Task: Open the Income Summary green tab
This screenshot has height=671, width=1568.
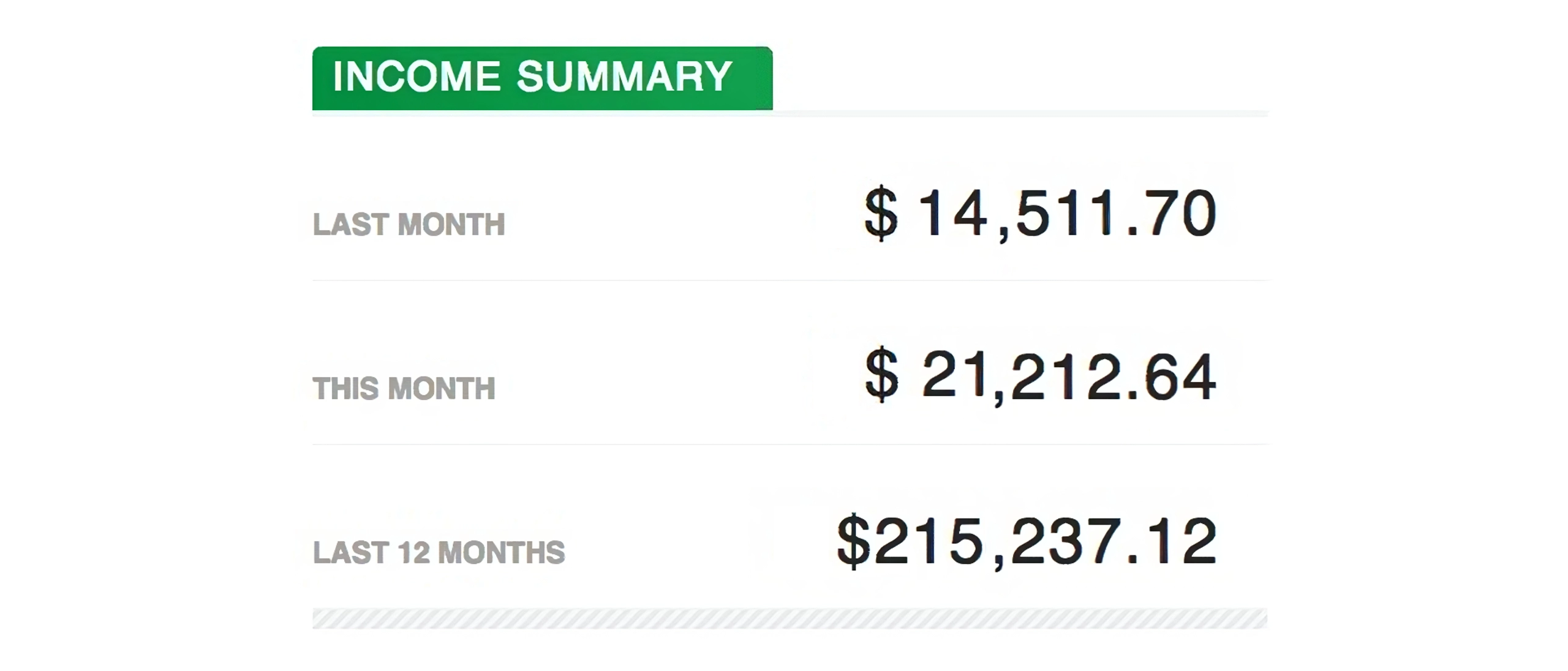Action: point(542,78)
